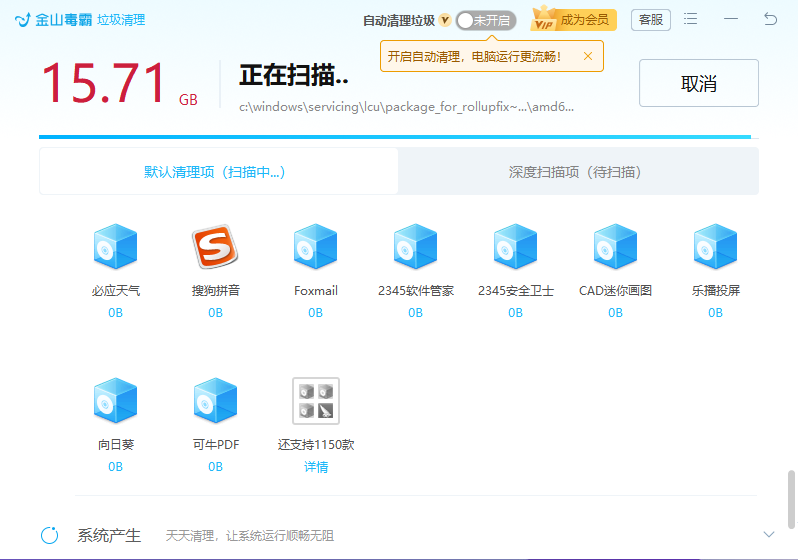Click the 可牛PDF icon

click(215, 401)
